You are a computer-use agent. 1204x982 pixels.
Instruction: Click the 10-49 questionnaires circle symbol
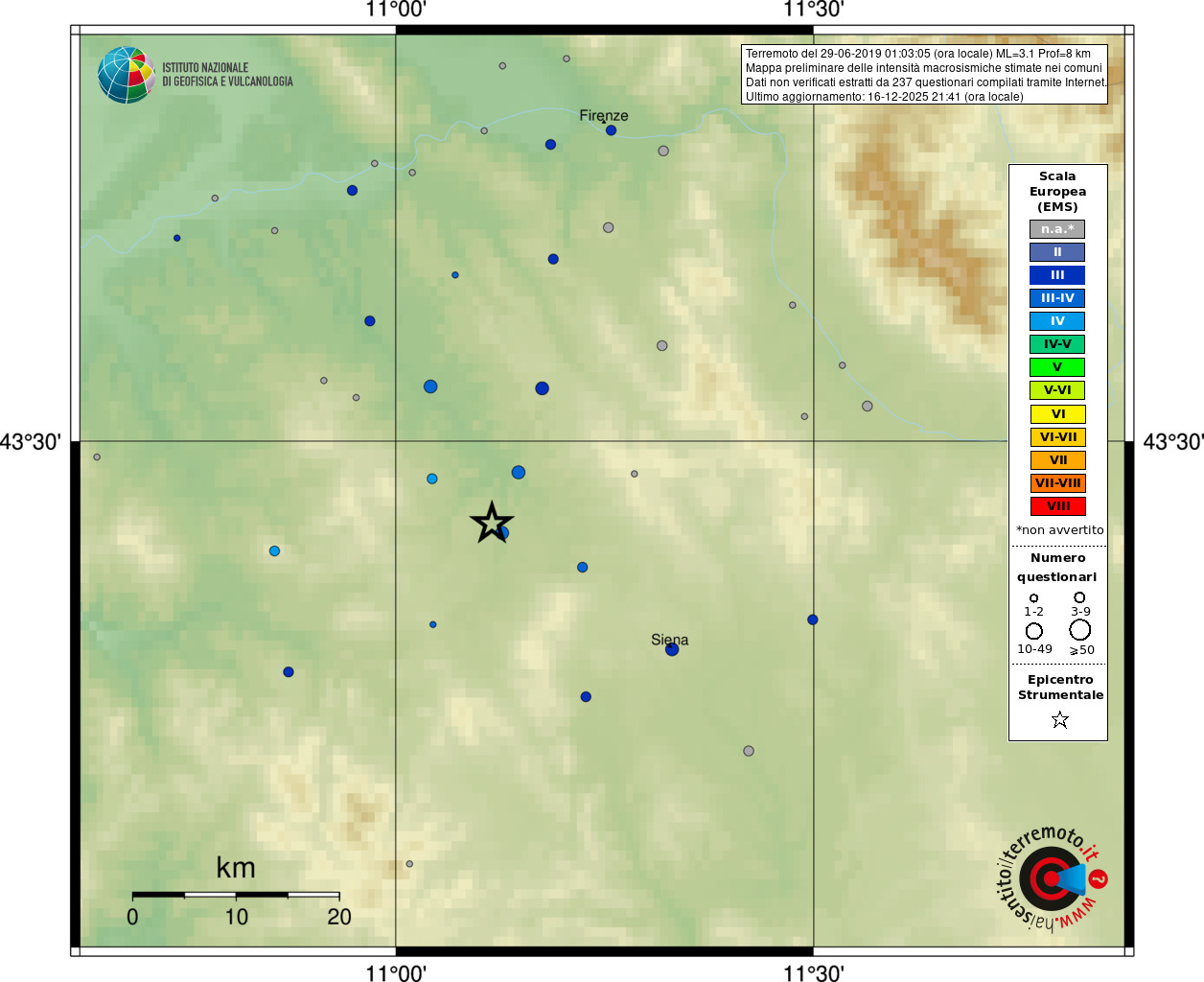1034,631
